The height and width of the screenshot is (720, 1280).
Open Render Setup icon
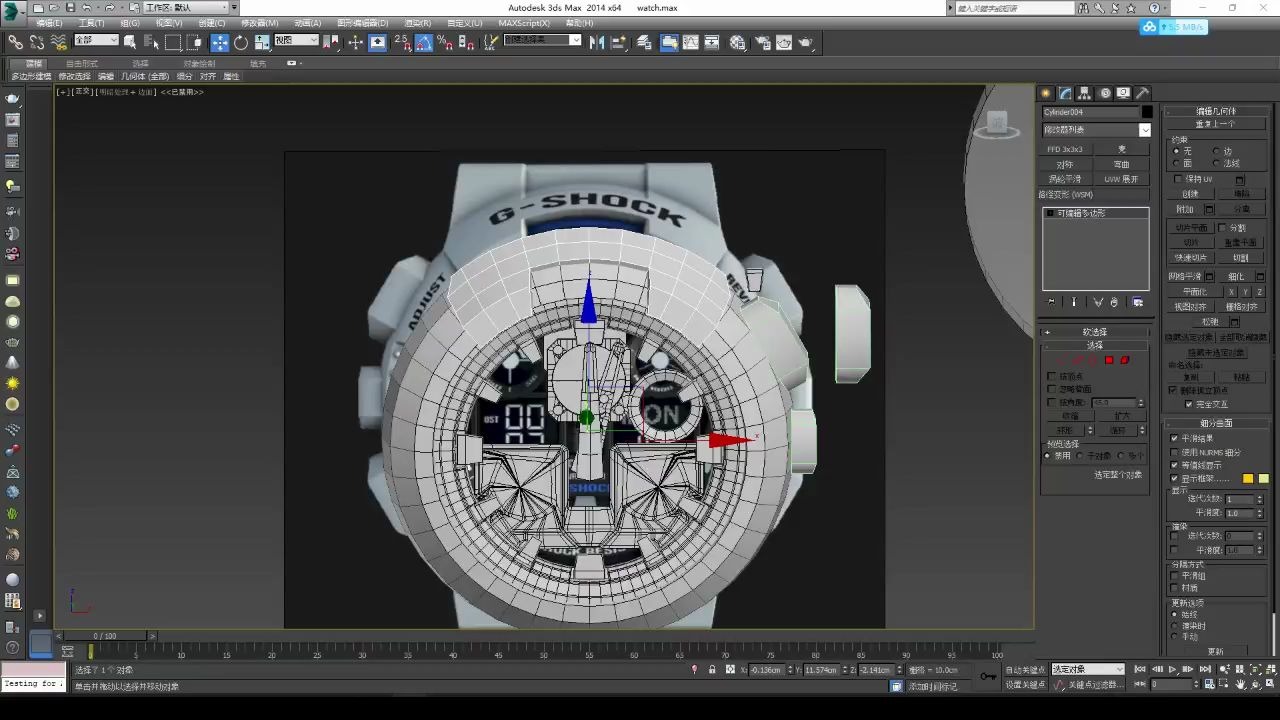click(762, 42)
